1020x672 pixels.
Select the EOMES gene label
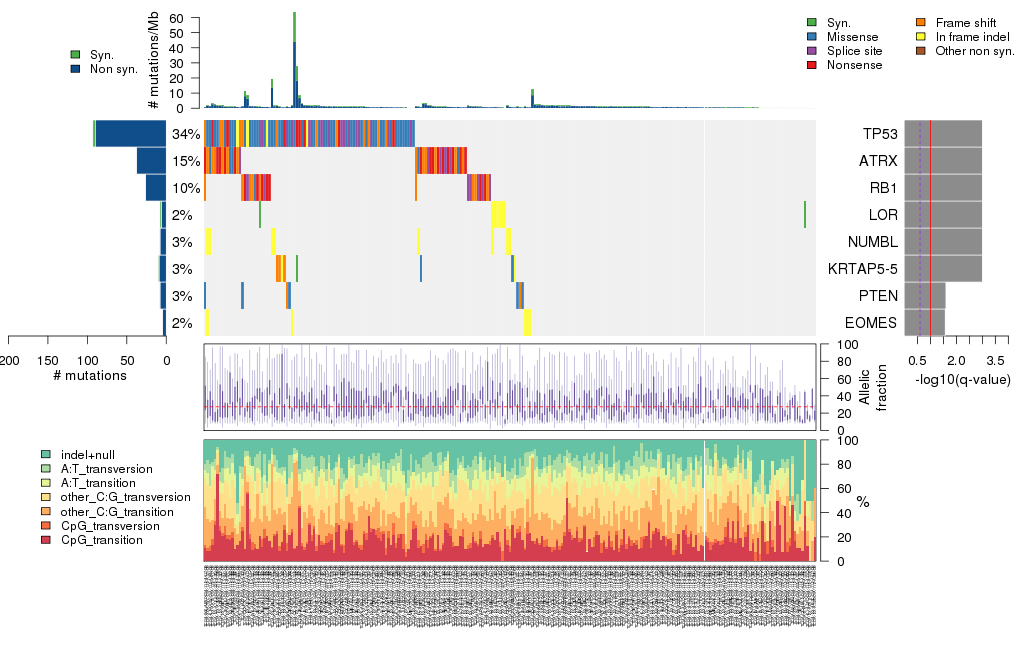pyautogui.click(x=871, y=323)
